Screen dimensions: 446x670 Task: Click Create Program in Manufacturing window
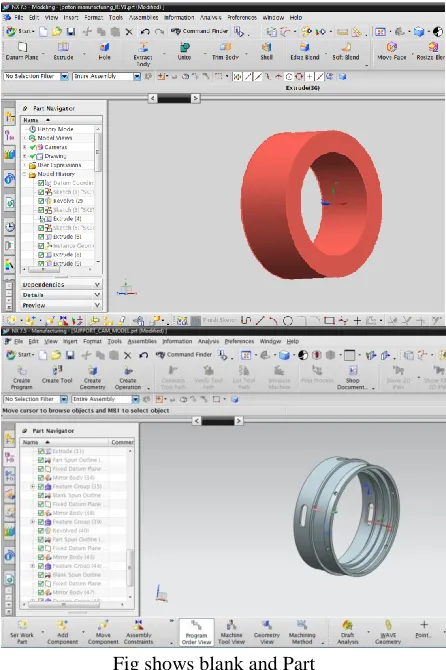click(21, 377)
